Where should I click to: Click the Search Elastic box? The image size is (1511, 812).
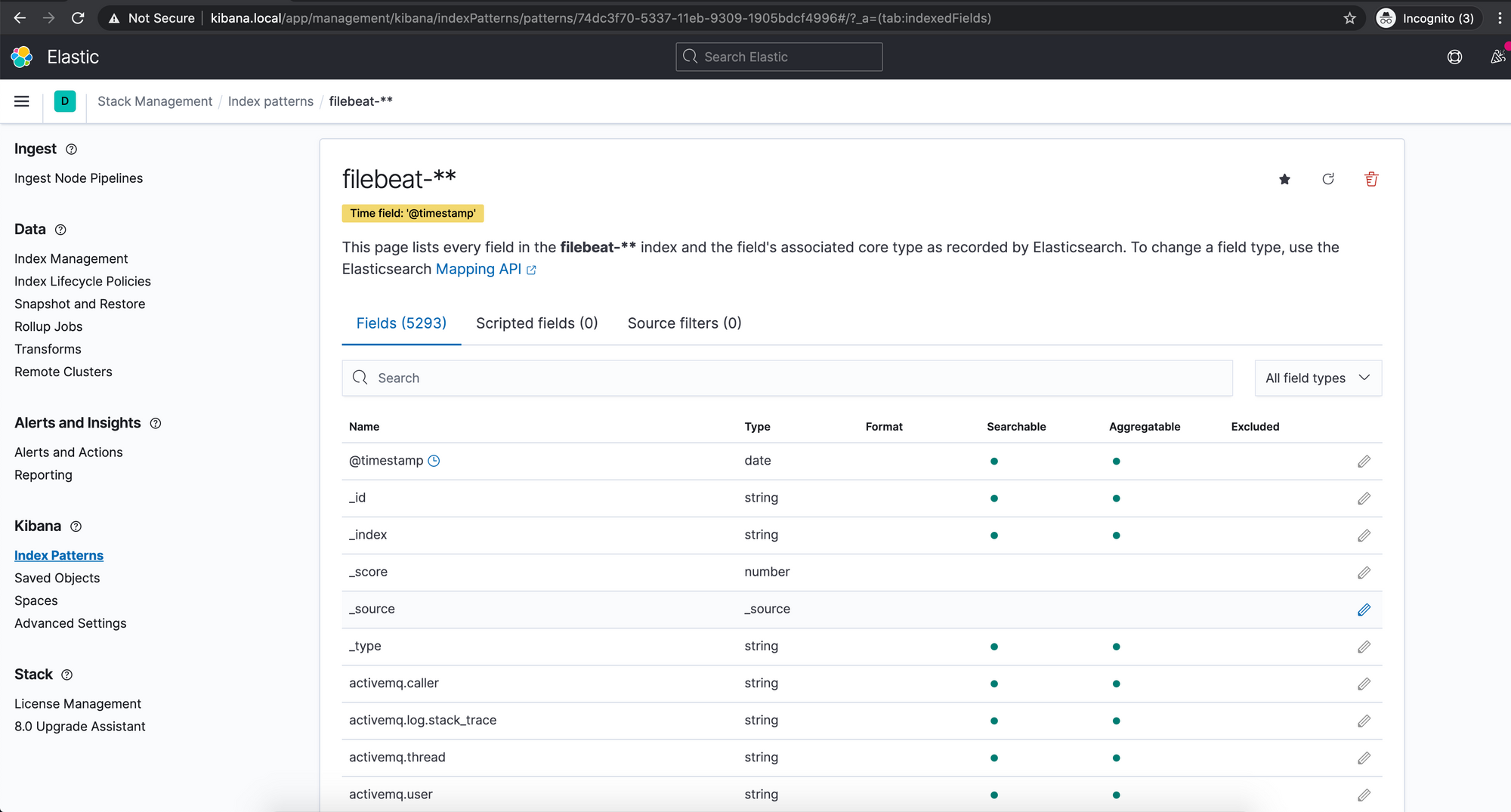click(779, 57)
